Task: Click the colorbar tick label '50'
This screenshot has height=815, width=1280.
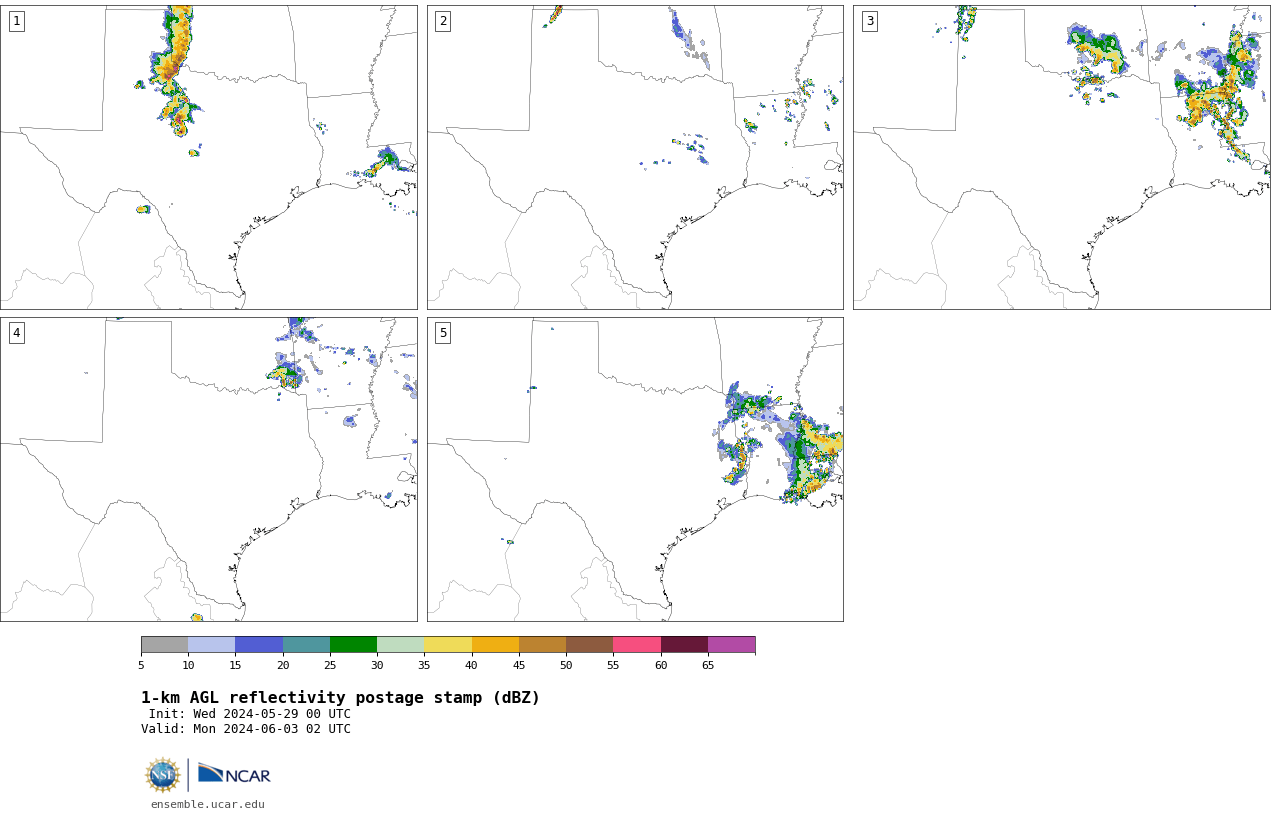Action: (566, 666)
